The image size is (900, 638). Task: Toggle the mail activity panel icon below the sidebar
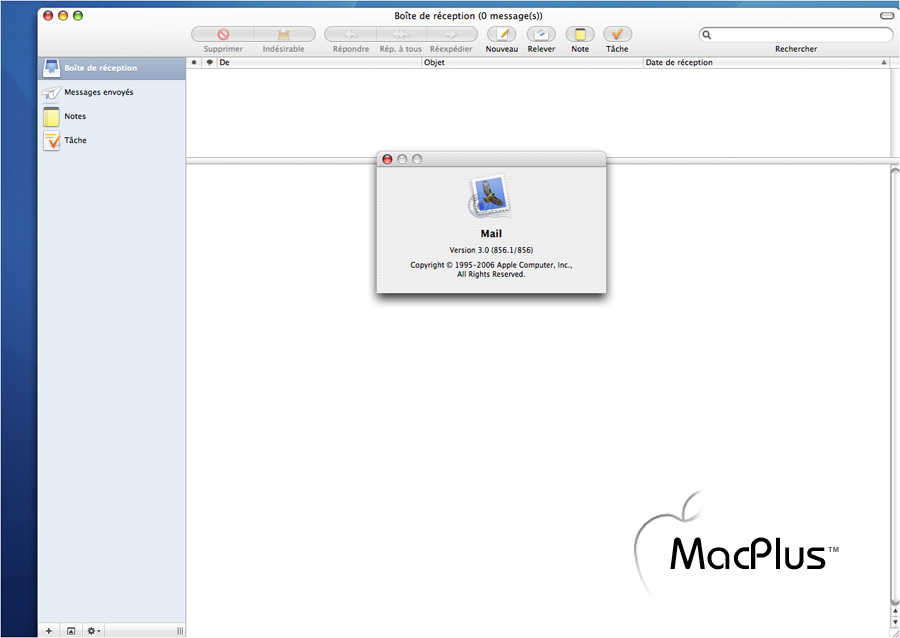pyautogui.click(x=71, y=631)
